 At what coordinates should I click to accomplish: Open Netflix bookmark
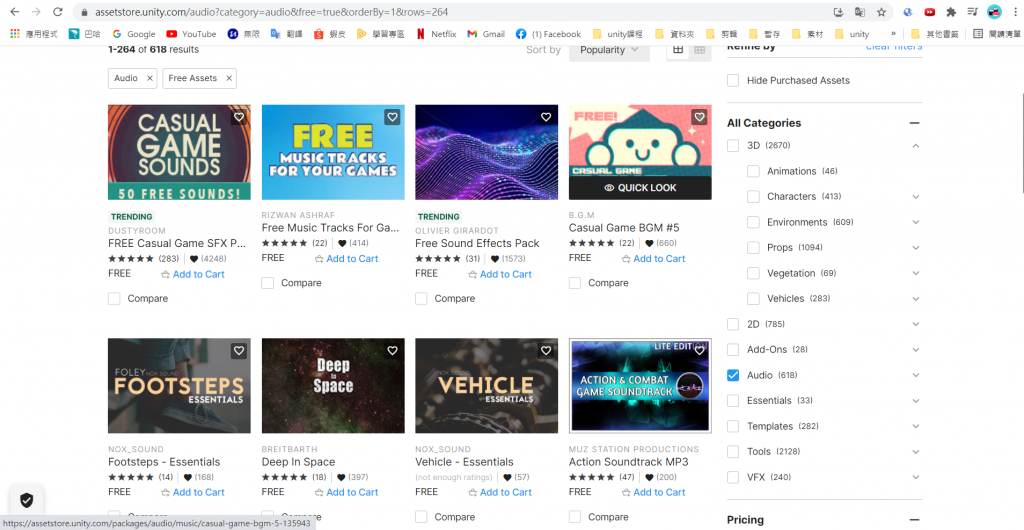[436, 34]
